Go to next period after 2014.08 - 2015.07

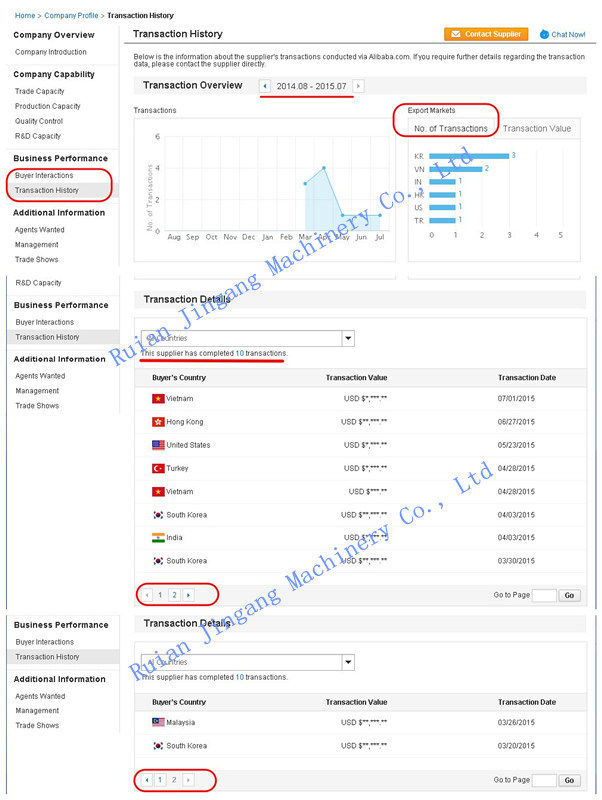(x=359, y=86)
